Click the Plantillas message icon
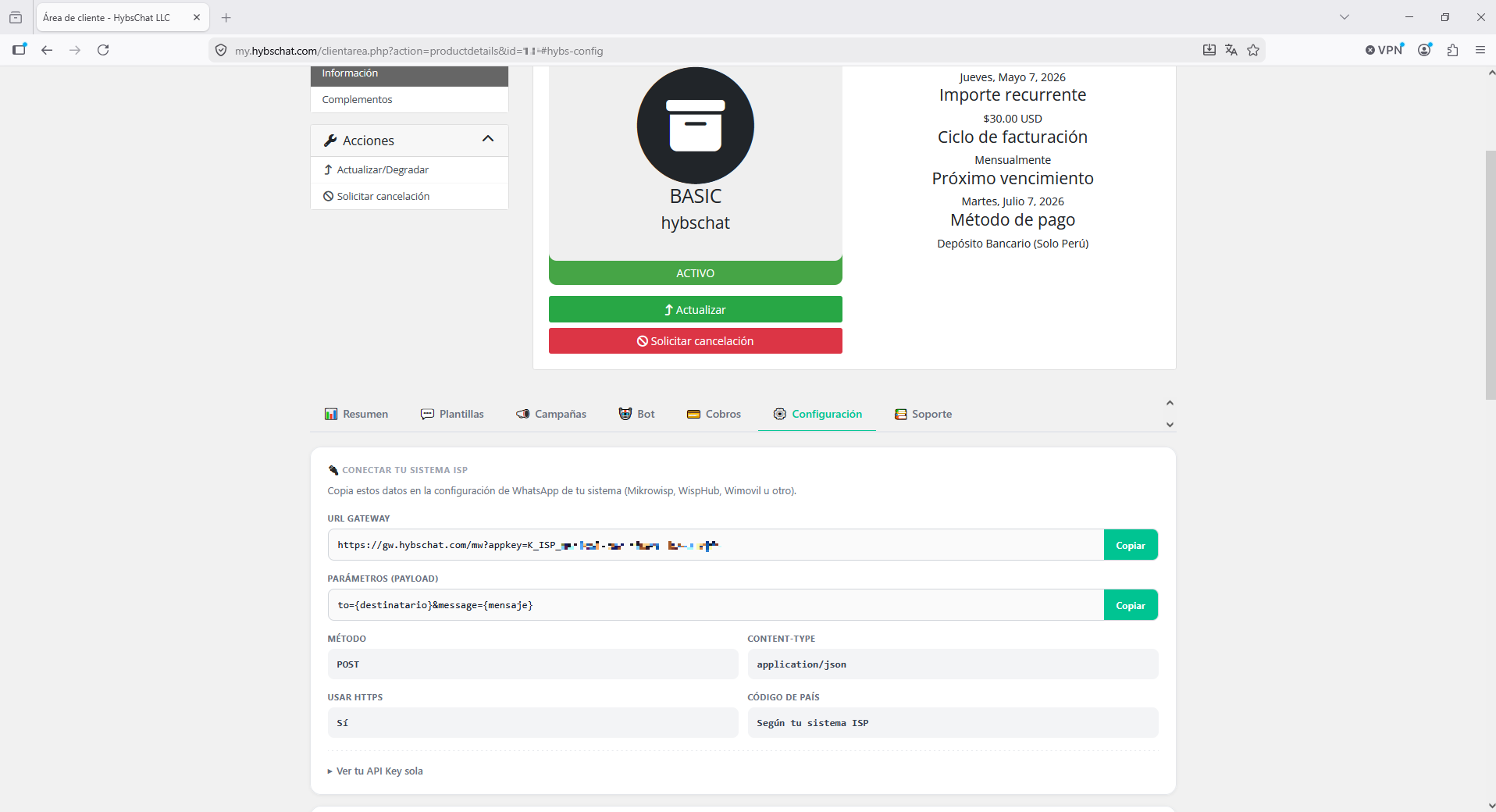Image resolution: width=1496 pixels, height=812 pixels. pos(427,414)
